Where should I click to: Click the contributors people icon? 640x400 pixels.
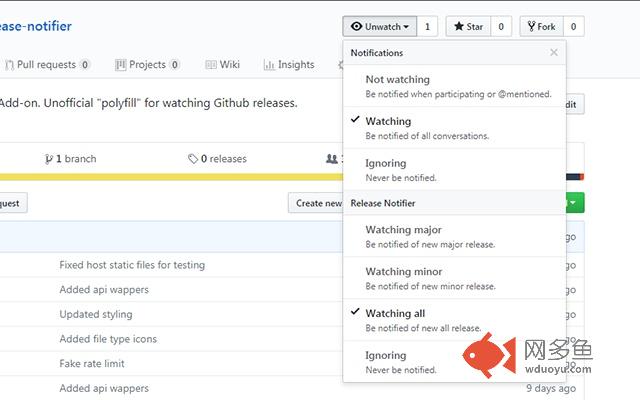point(332,159)
